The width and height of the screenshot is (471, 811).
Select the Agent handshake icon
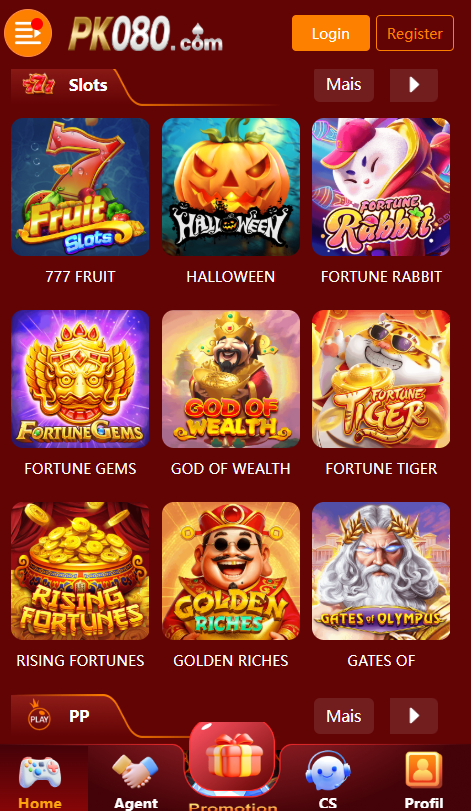[x=135, y=771]
